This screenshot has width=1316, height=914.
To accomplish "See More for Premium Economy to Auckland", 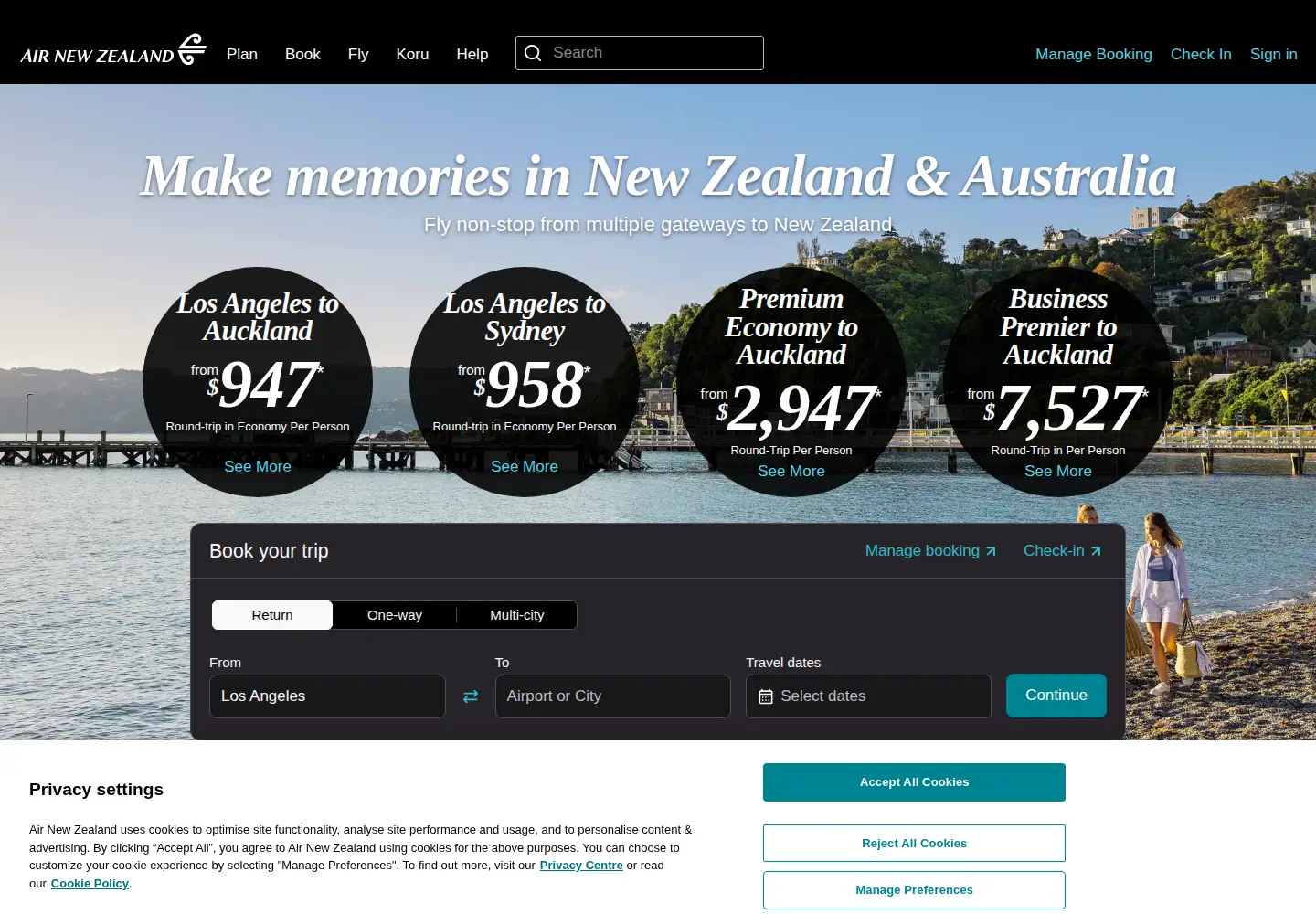I will tap(791, 471).
